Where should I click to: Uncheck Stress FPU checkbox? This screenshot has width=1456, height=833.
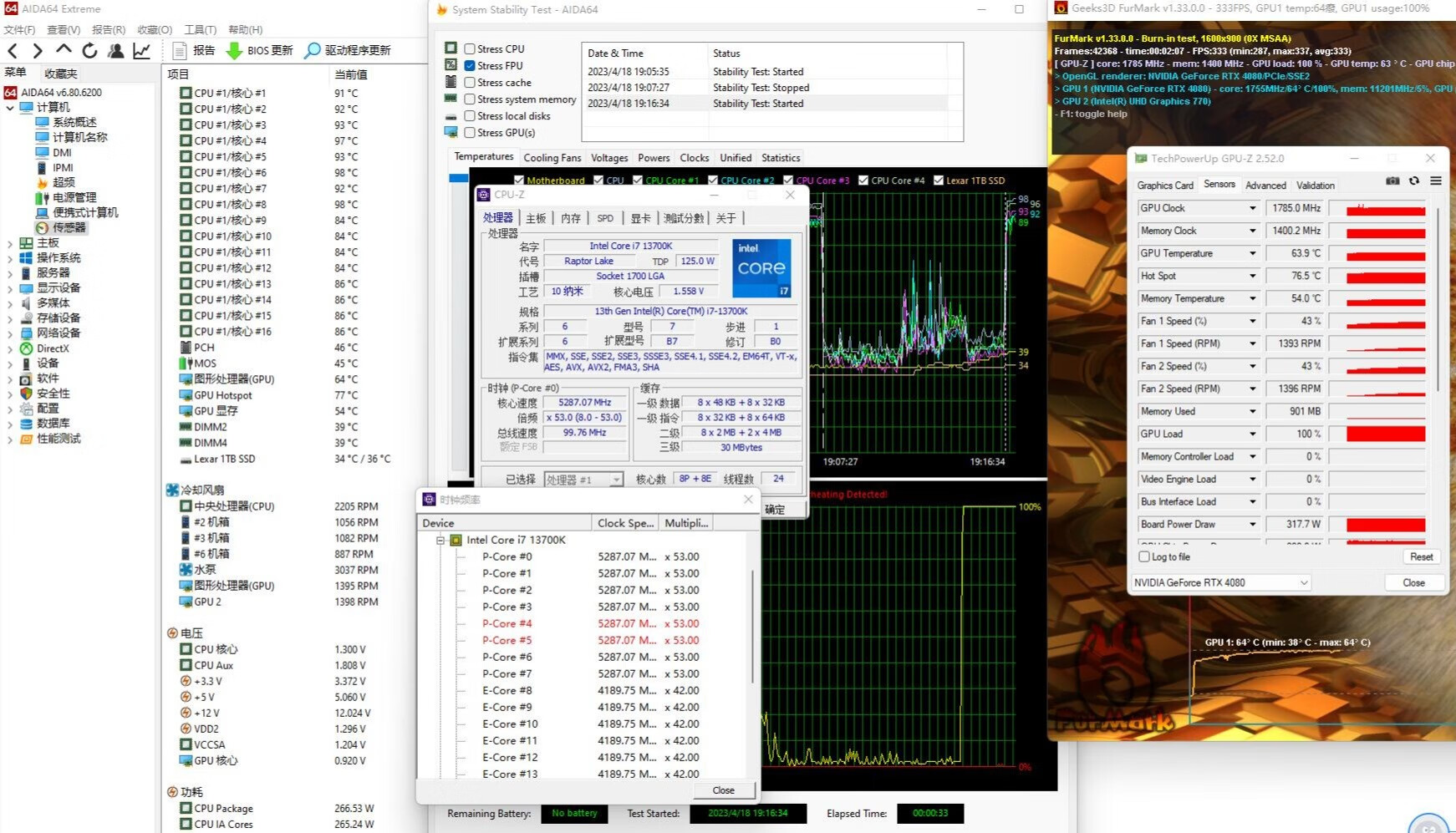click(470, 66)
